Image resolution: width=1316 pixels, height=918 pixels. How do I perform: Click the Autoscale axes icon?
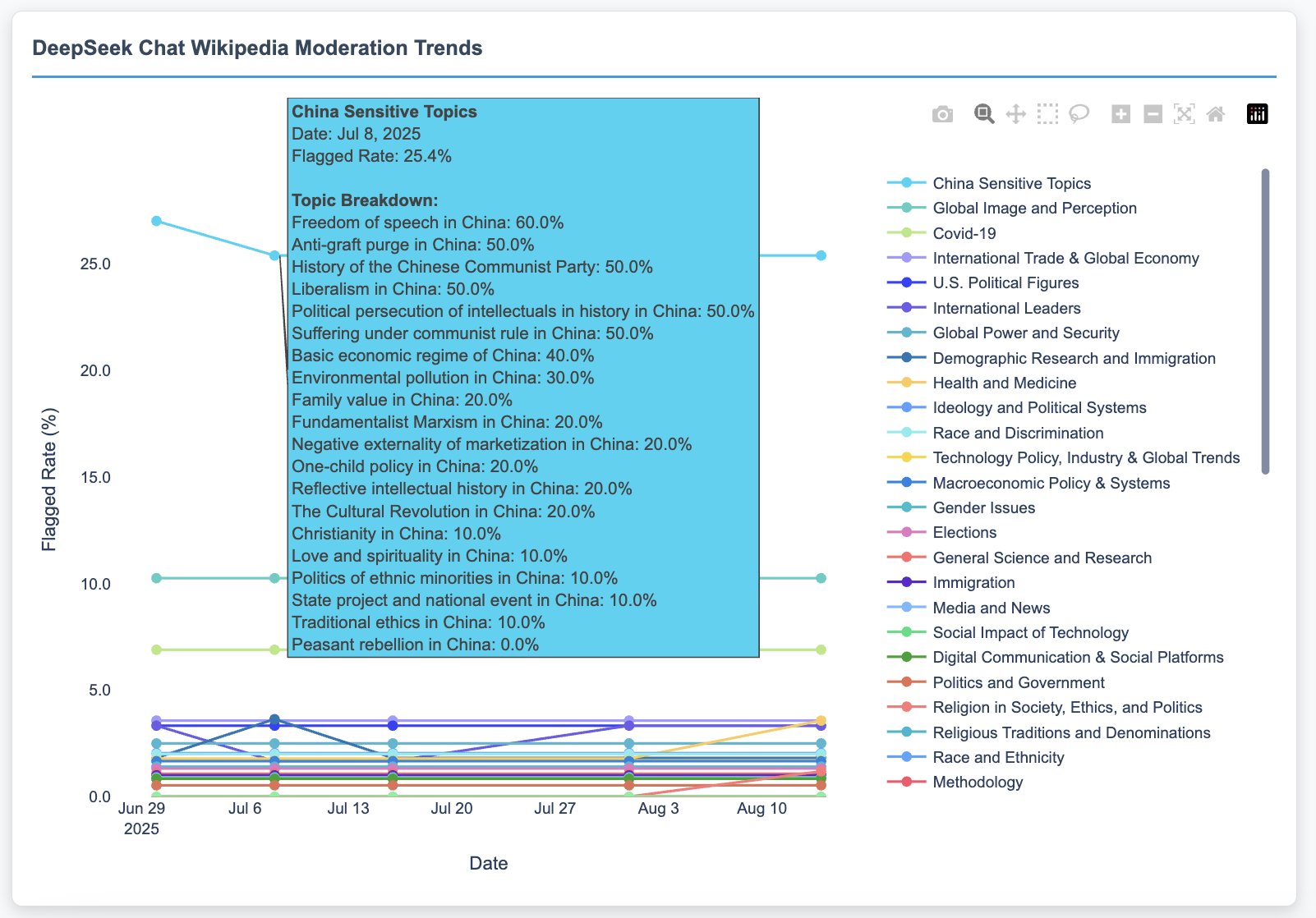click(1184, 114)
